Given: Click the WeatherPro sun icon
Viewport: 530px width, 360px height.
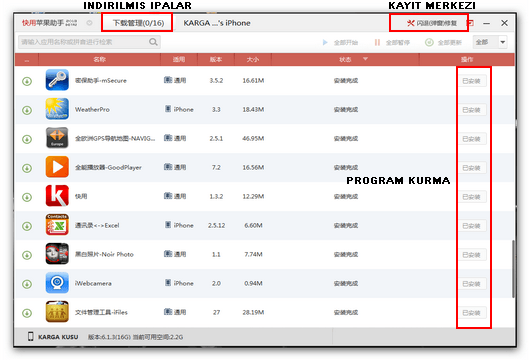Looking at the screenshot, I should [57, 109].
